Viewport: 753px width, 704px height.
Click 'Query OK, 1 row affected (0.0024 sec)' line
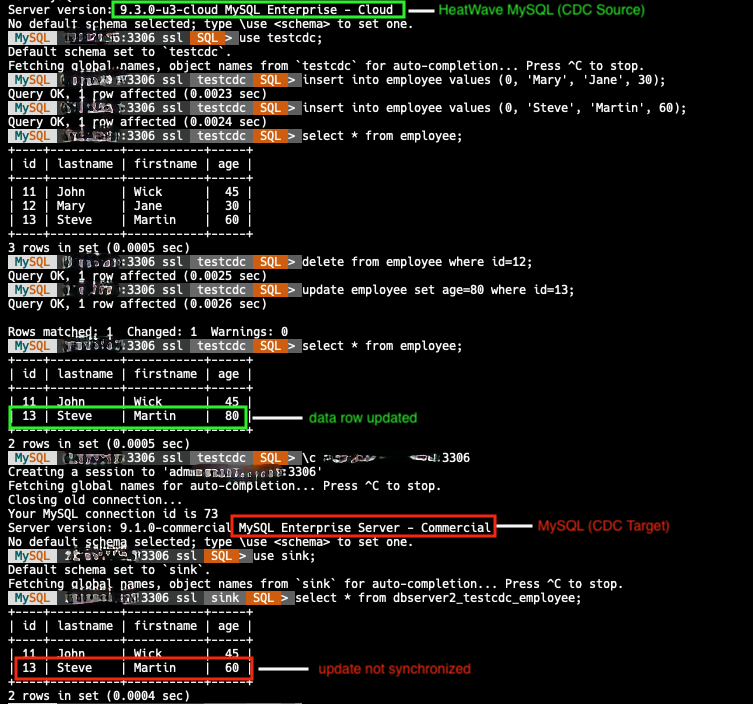tap(137, 122)
